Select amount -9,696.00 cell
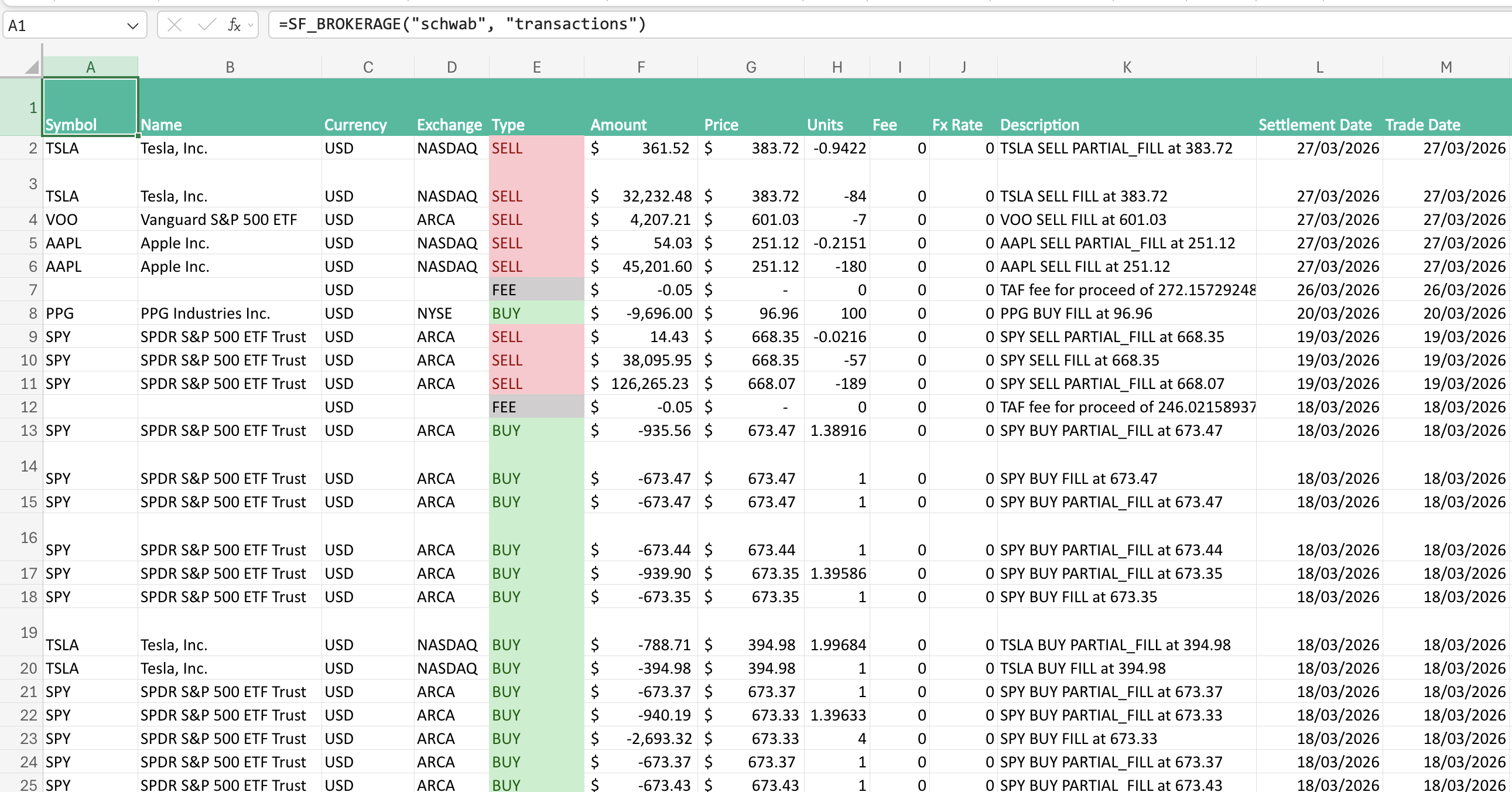Image resolution: width=1512 pixels, height=792 pixels. click(x=641, y=313)
